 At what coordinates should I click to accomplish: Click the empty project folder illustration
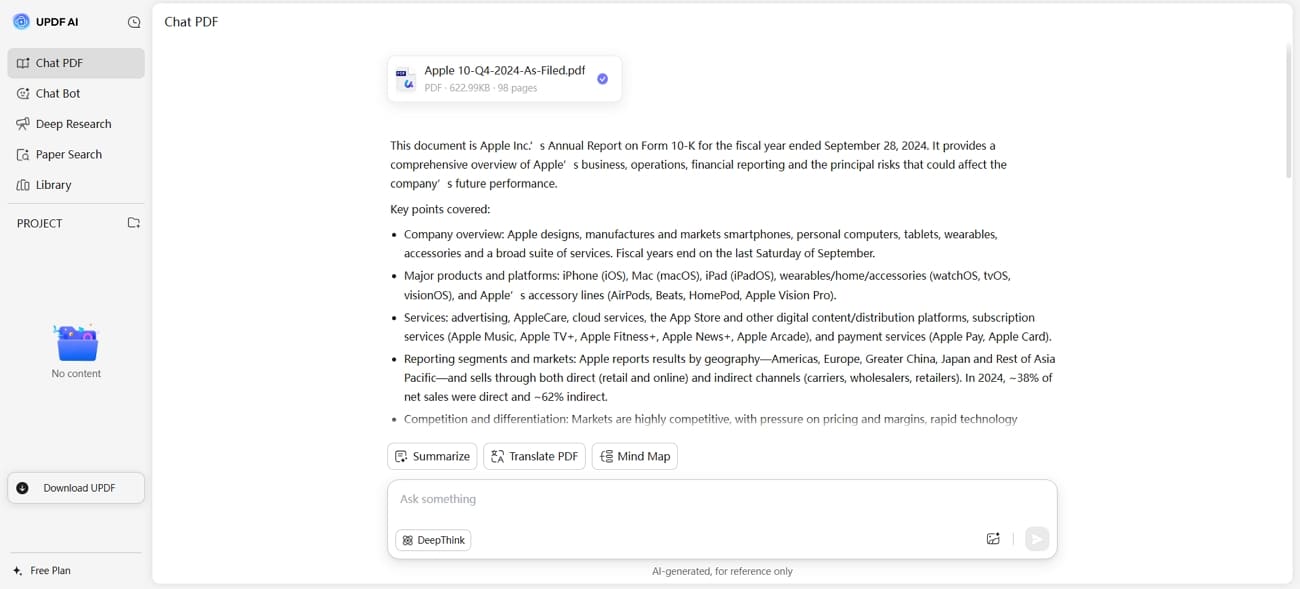point(77,343)
